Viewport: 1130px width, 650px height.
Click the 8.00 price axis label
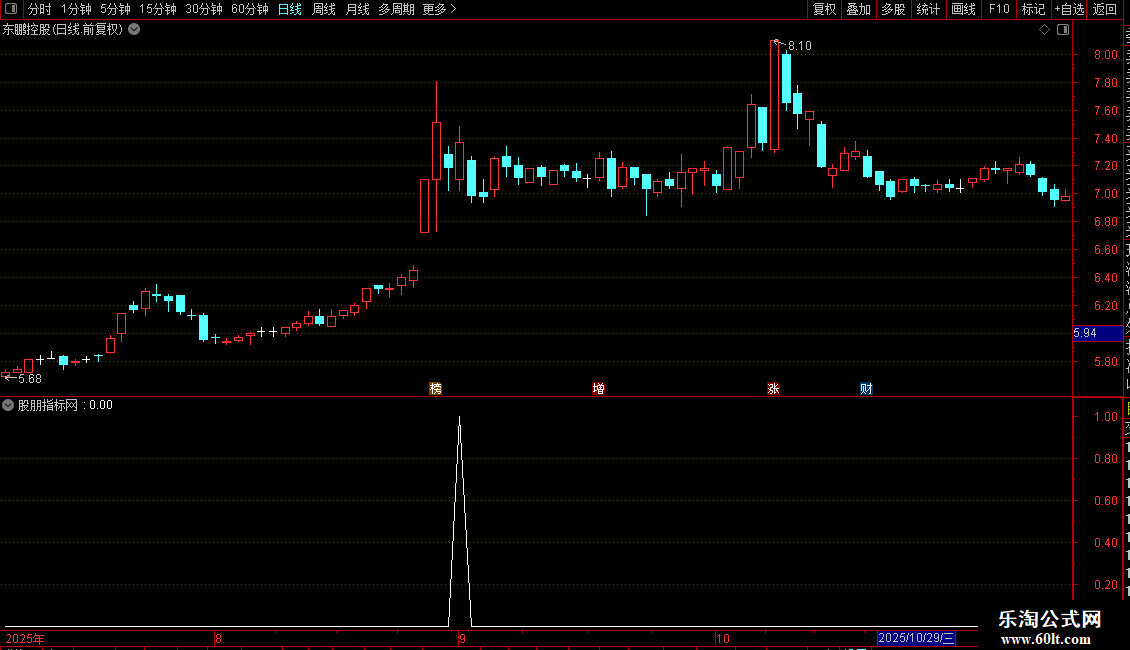coord(1105,55)
